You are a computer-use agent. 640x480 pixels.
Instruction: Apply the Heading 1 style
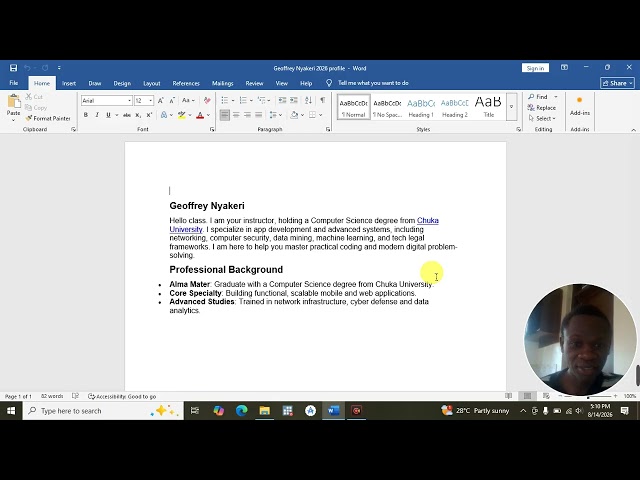point(421,107)
